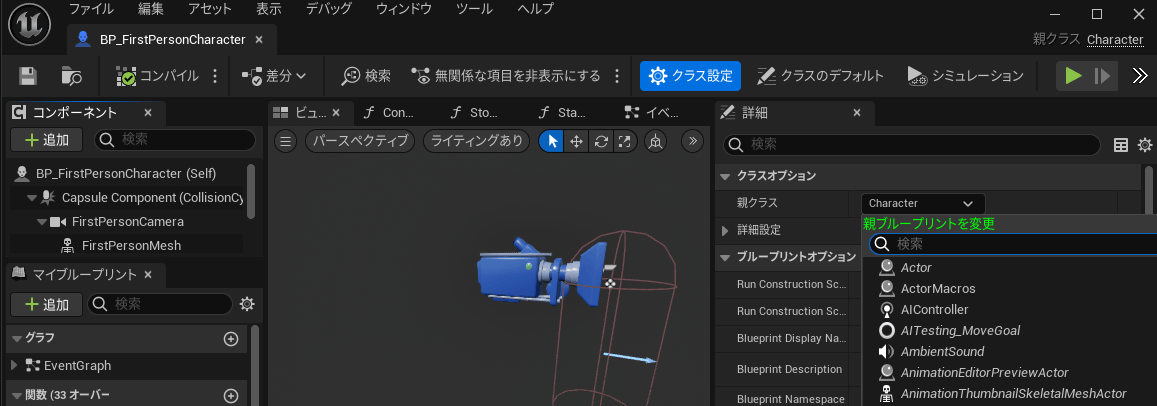
Task: Open the ツール menu
Action: coord(475,10)
